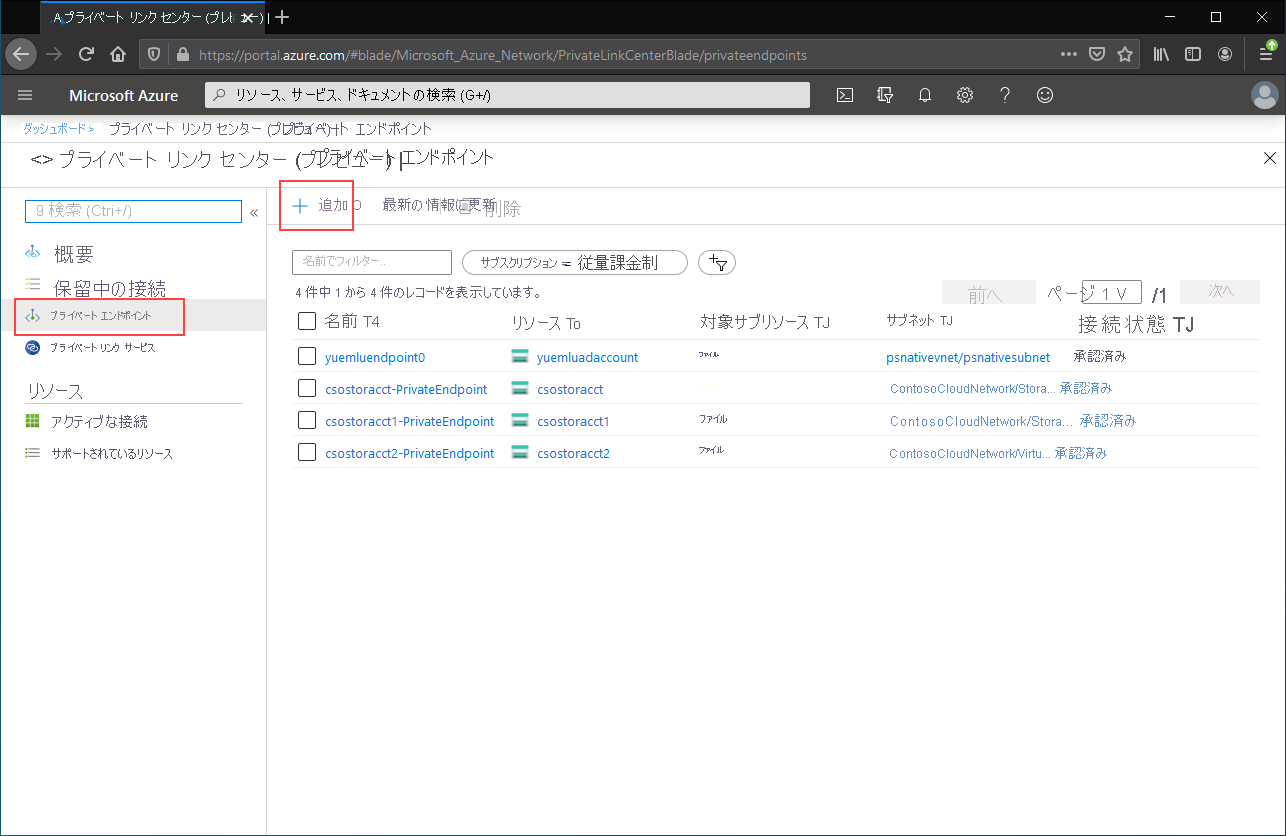Open the csostoracct resource link

[570, 389]
